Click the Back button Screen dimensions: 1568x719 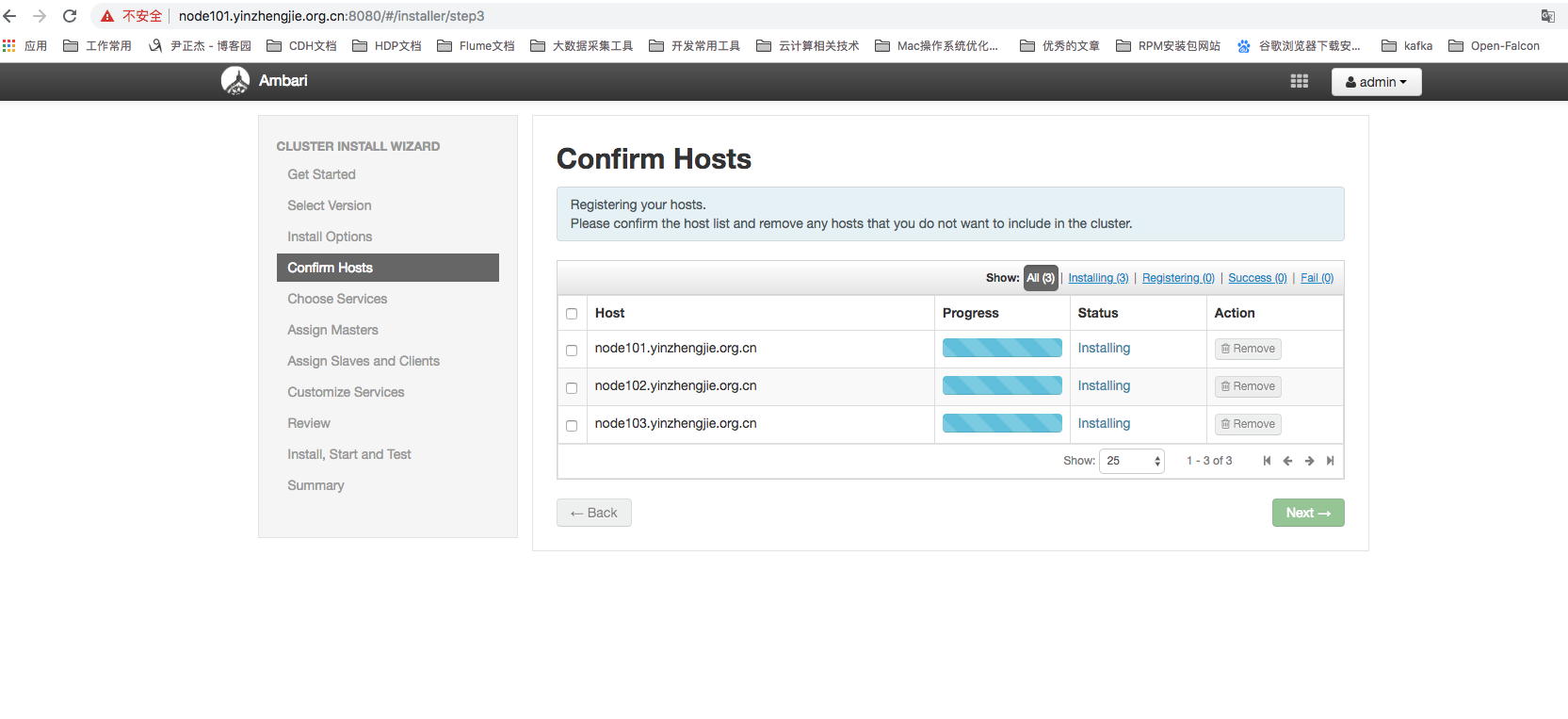(x=594, y=513)
